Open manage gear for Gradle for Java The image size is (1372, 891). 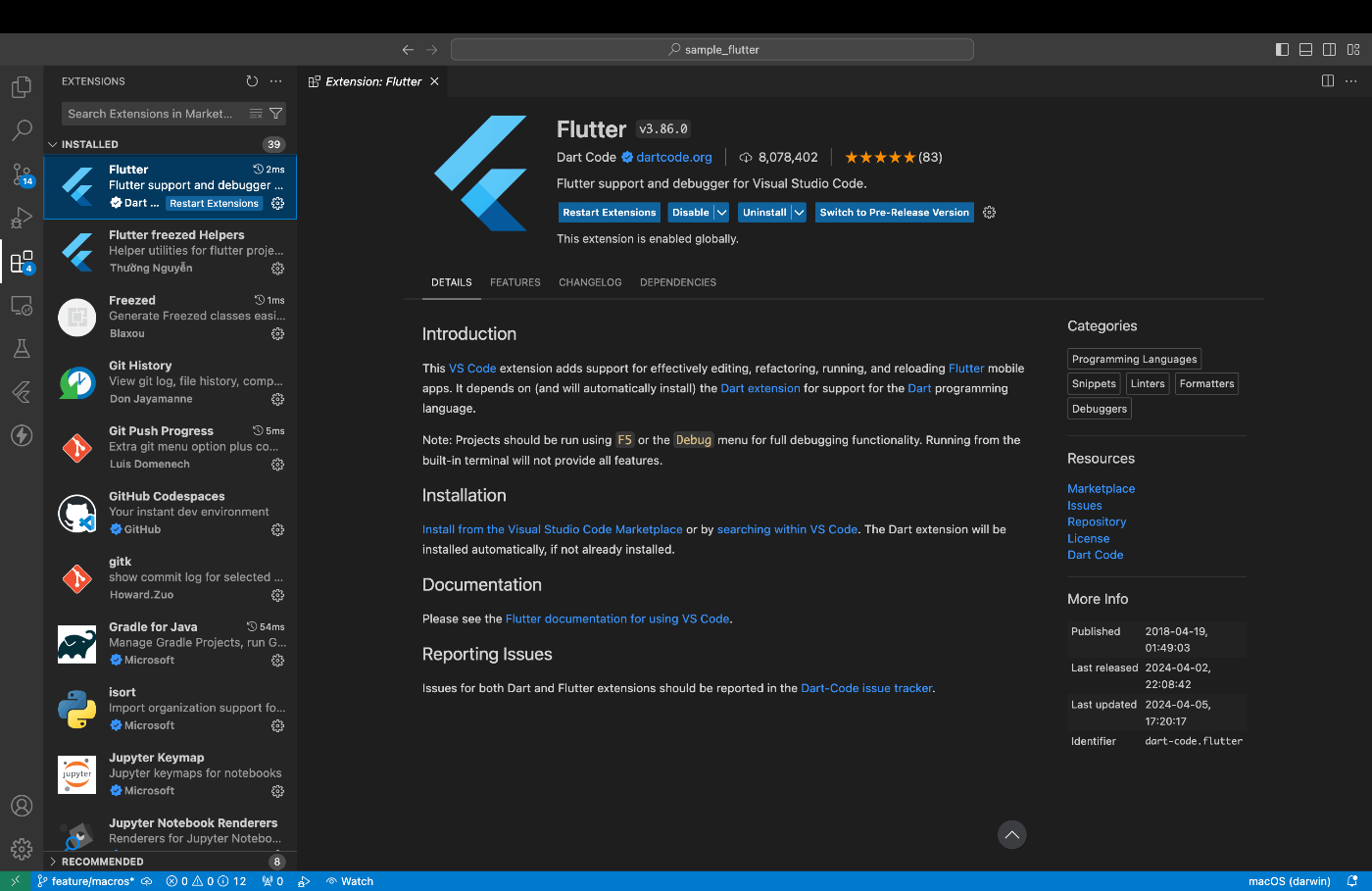coord(277,661)
